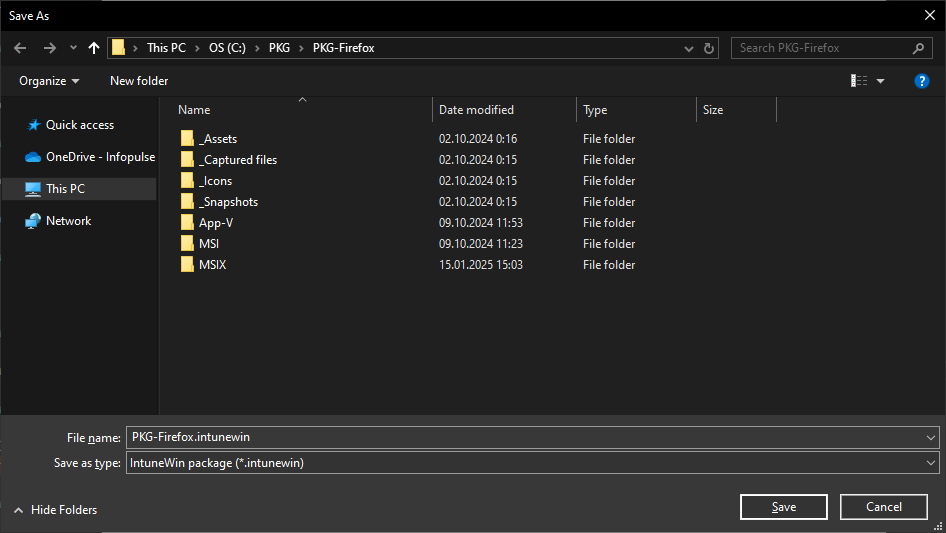The image size is (946, 533).
Task: Go back using the Back arrow
Action: 20,48
